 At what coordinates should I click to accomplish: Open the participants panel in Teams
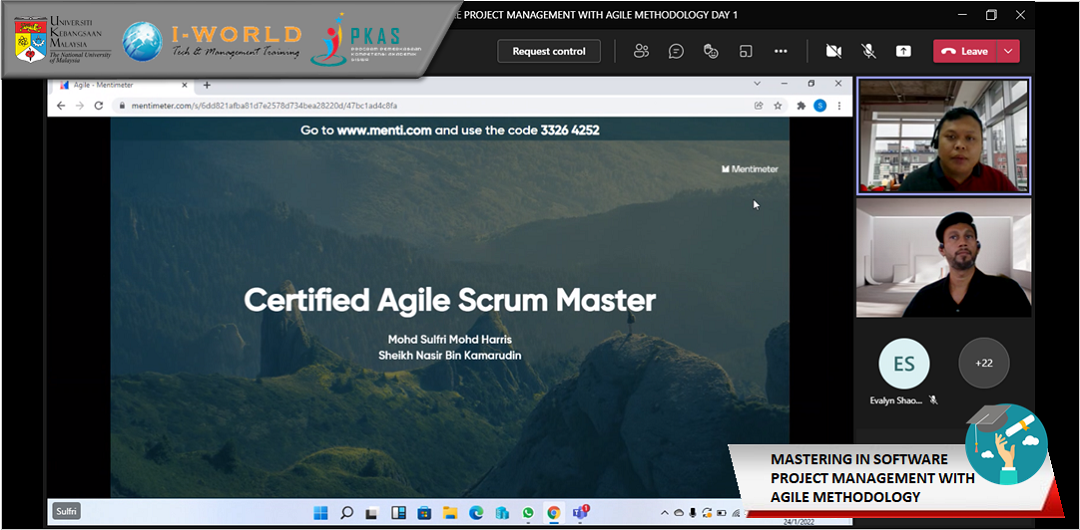click(x=641, y=51)
